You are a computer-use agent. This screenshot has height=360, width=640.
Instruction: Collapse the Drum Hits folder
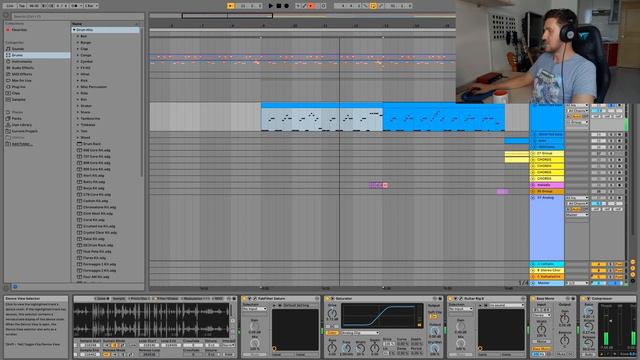point(74,30)
